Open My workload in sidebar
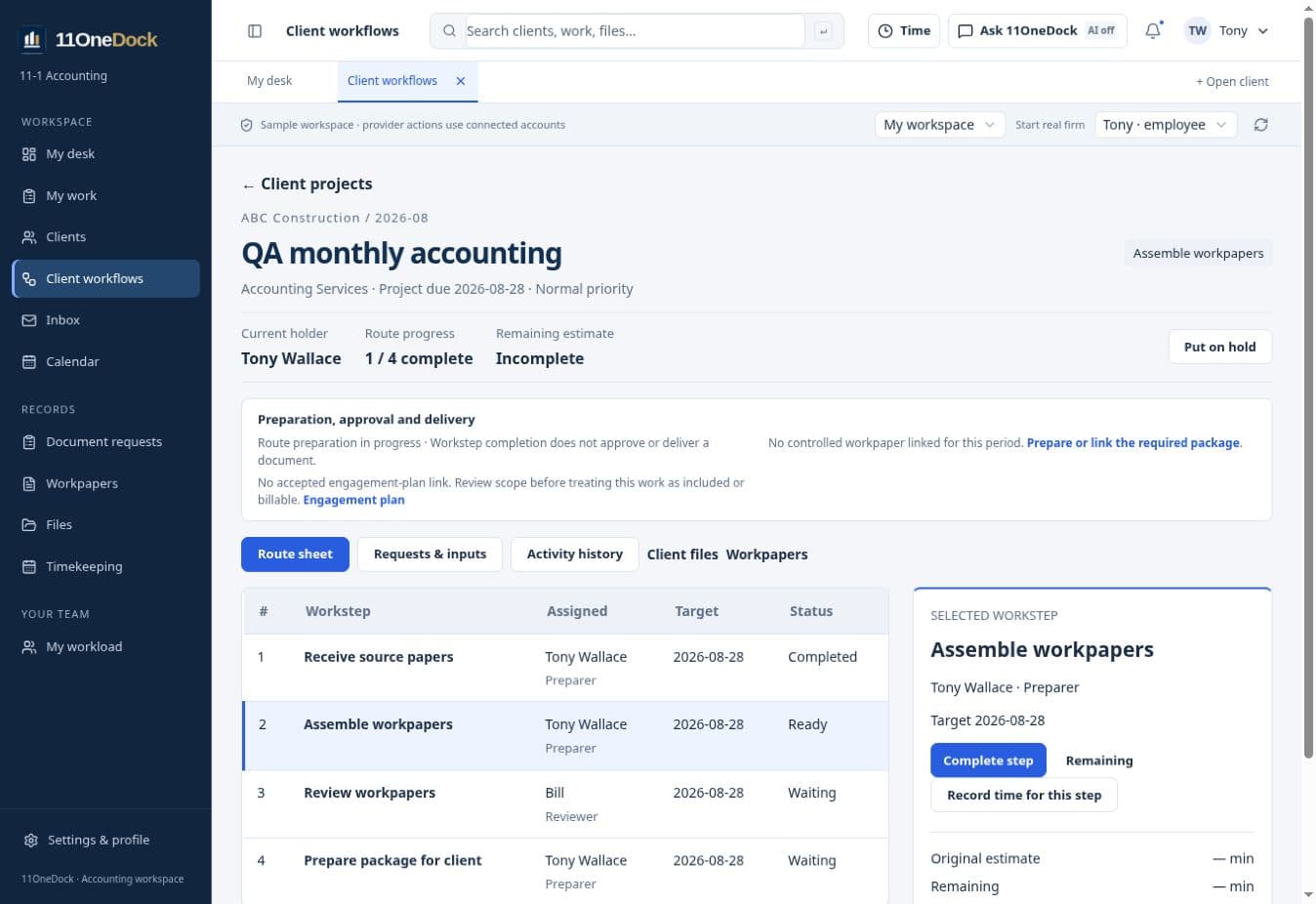Viewport: 1316px width, 904px height. click(105, 647)
